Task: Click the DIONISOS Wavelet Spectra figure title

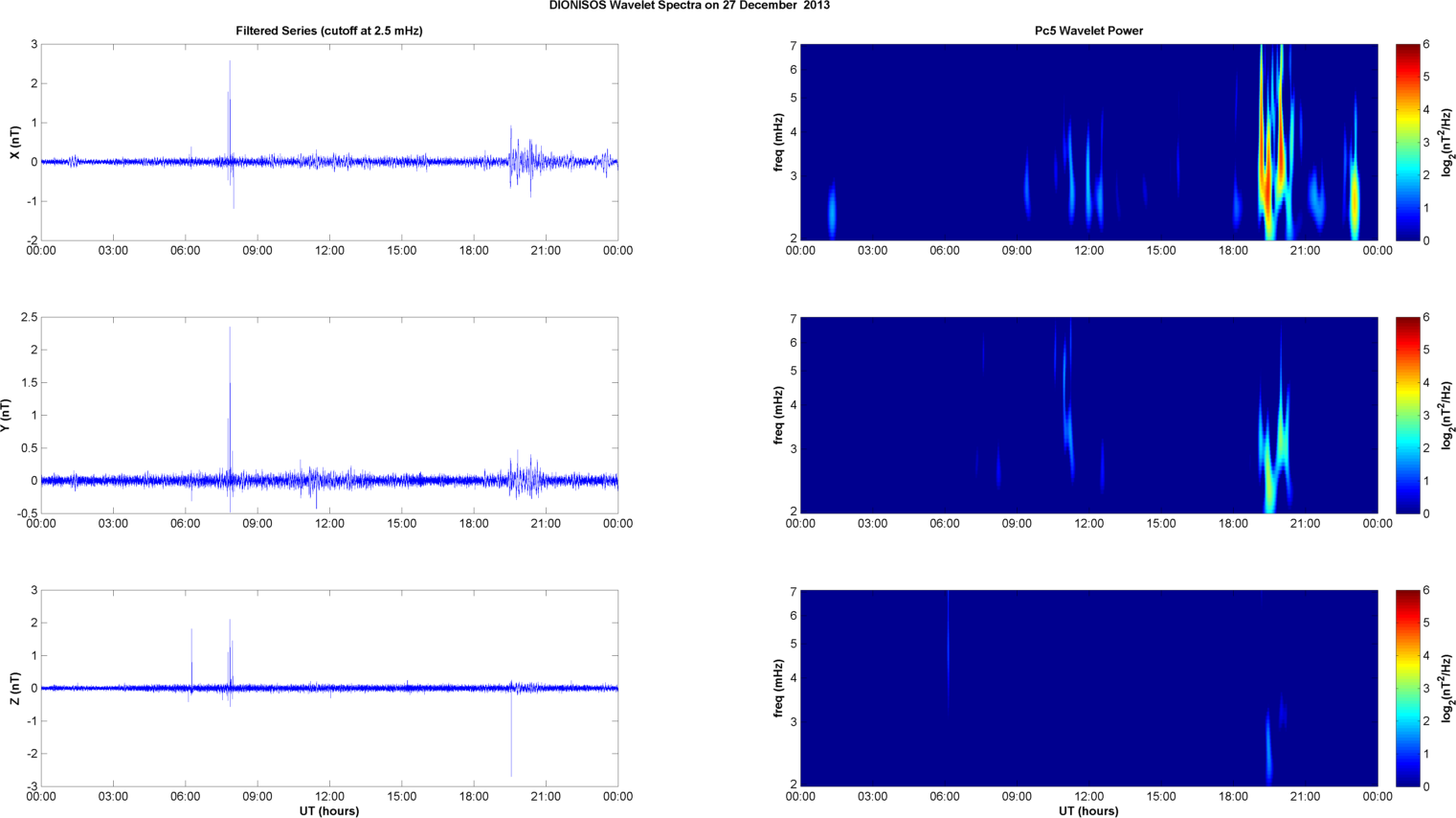Action: tap(689, 6)
